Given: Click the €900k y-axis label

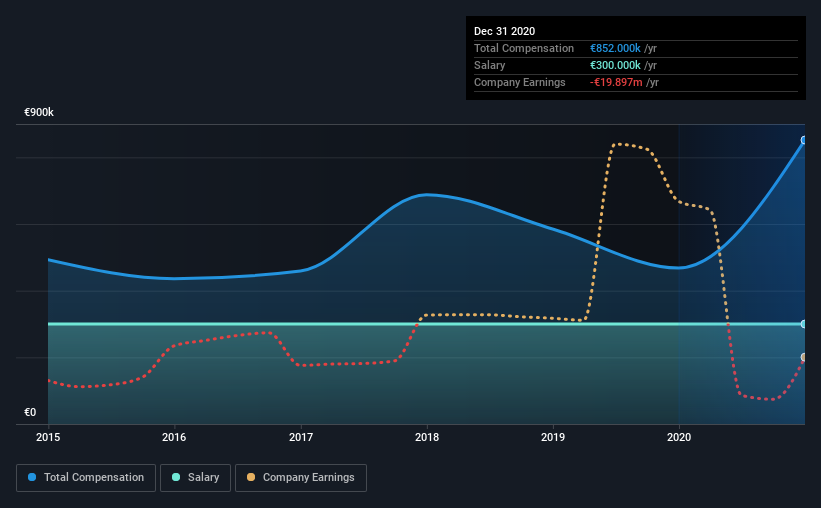Looking at the screenshot, I should tap(39, 112).
